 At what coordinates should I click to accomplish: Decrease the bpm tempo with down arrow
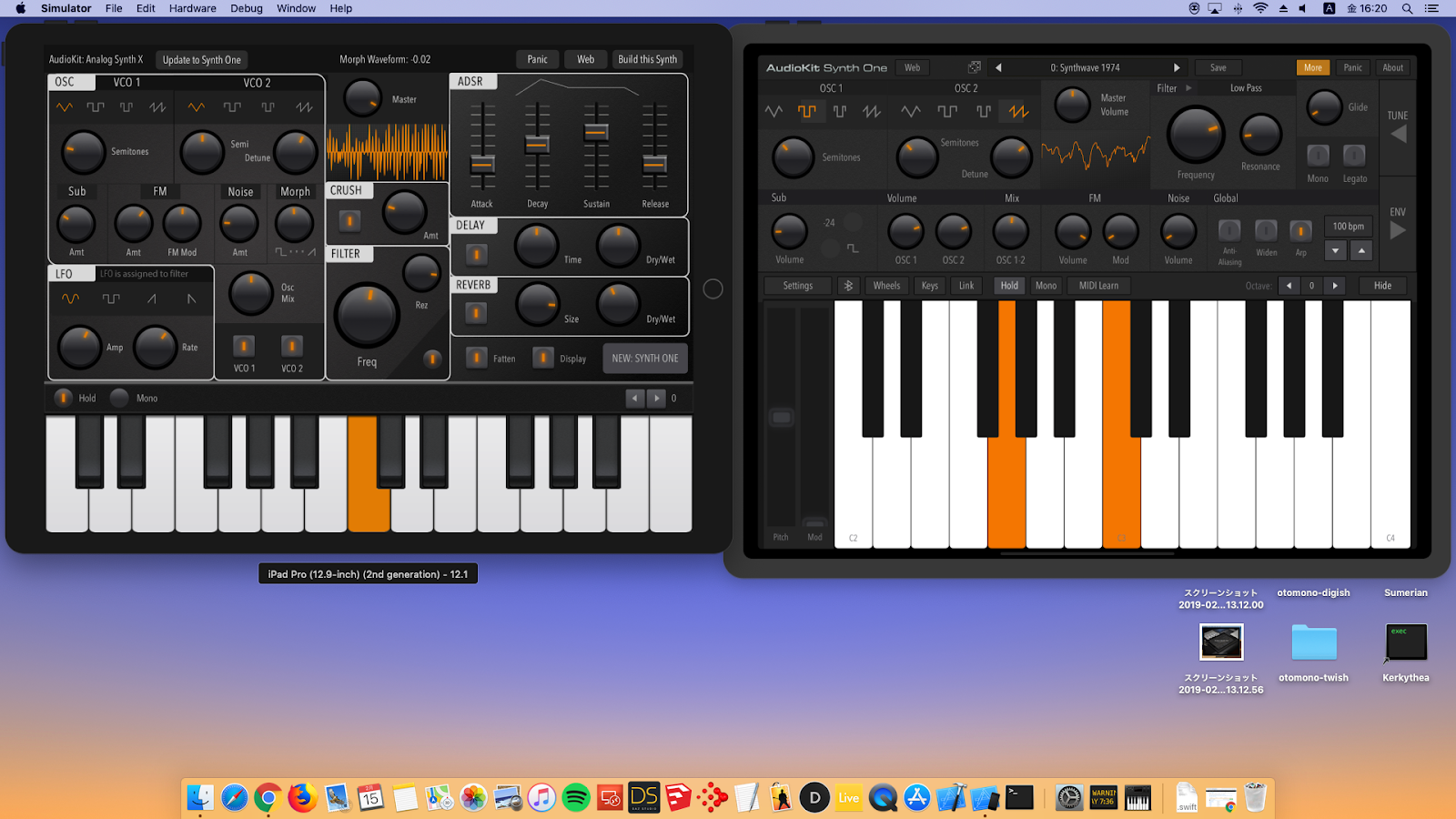point(1336,250)
